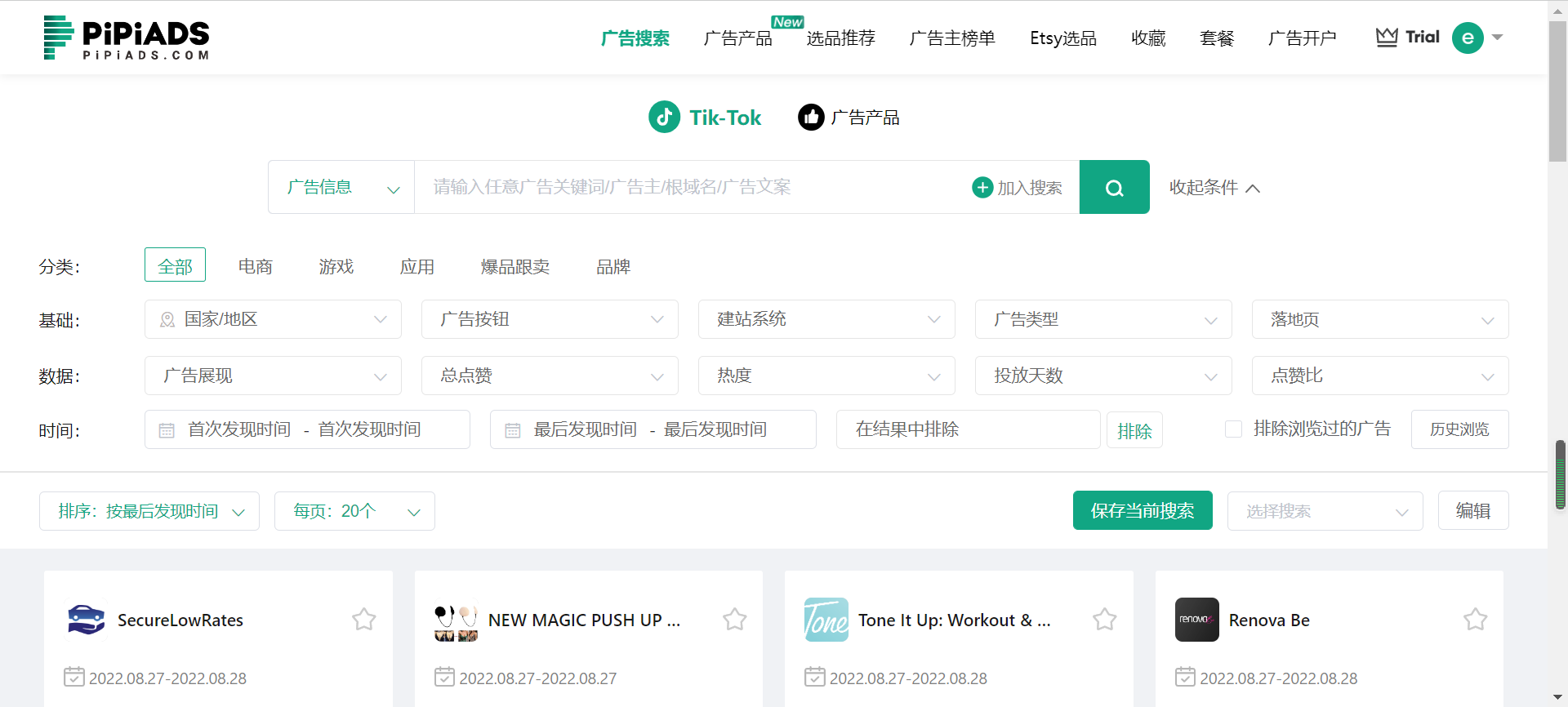The image size is (1568, 707).
Task: Open the 投放天数 dropdown
Action: [x=1103, y=376]
